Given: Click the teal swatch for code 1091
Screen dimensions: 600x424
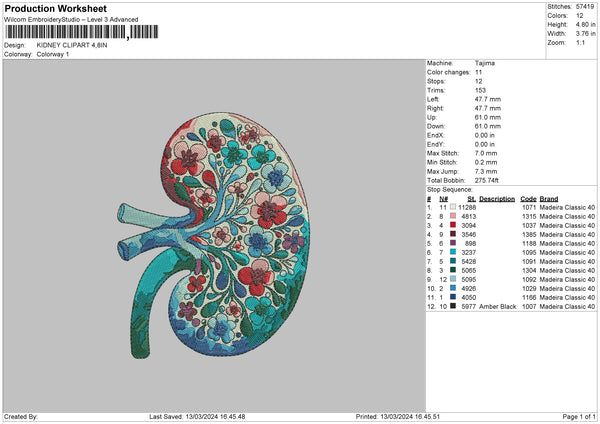Looking at the screenshot, I should point(453,261).
